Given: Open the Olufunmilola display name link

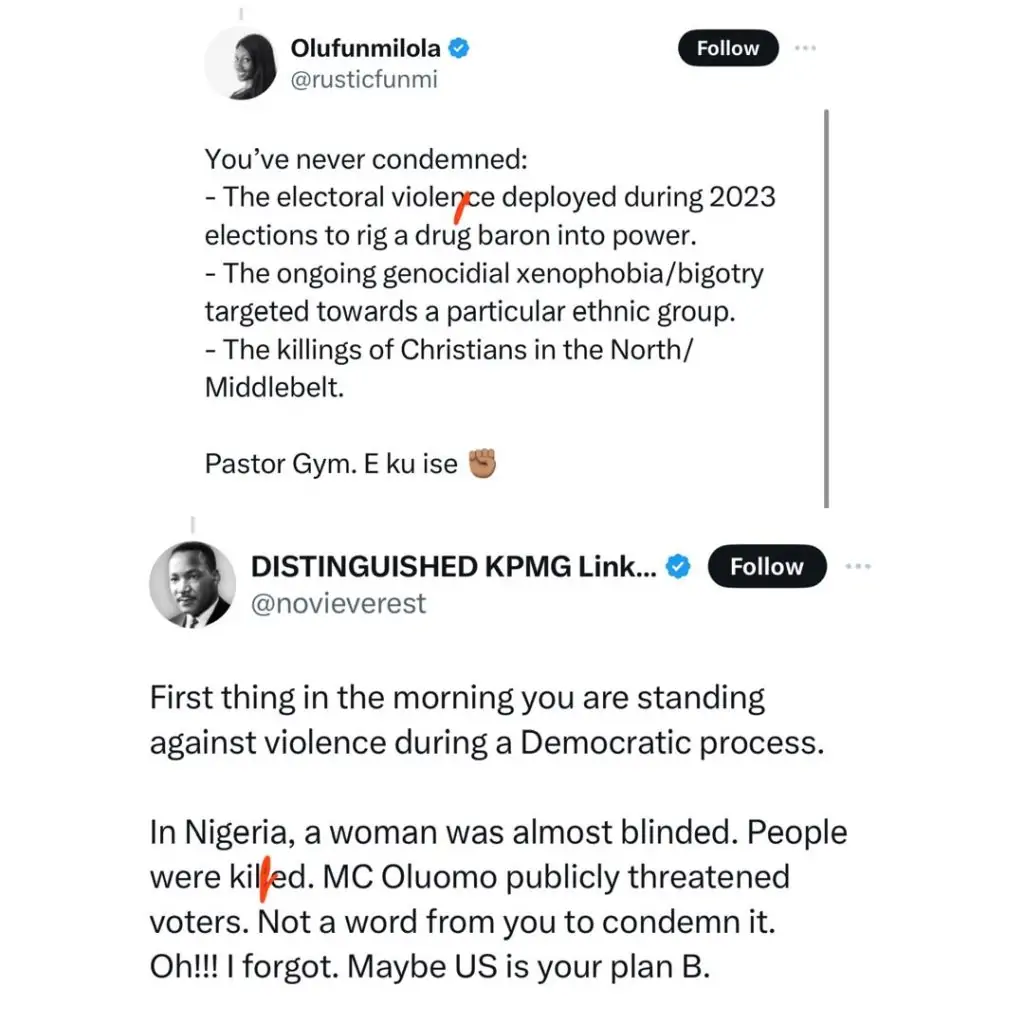Looking at the screenshot, I should (x=365, y=47).
